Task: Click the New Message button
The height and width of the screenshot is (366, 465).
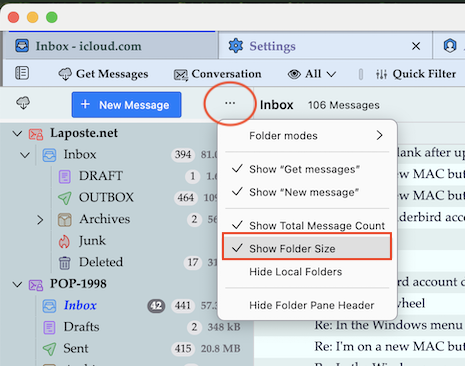Action: [126, 105]
